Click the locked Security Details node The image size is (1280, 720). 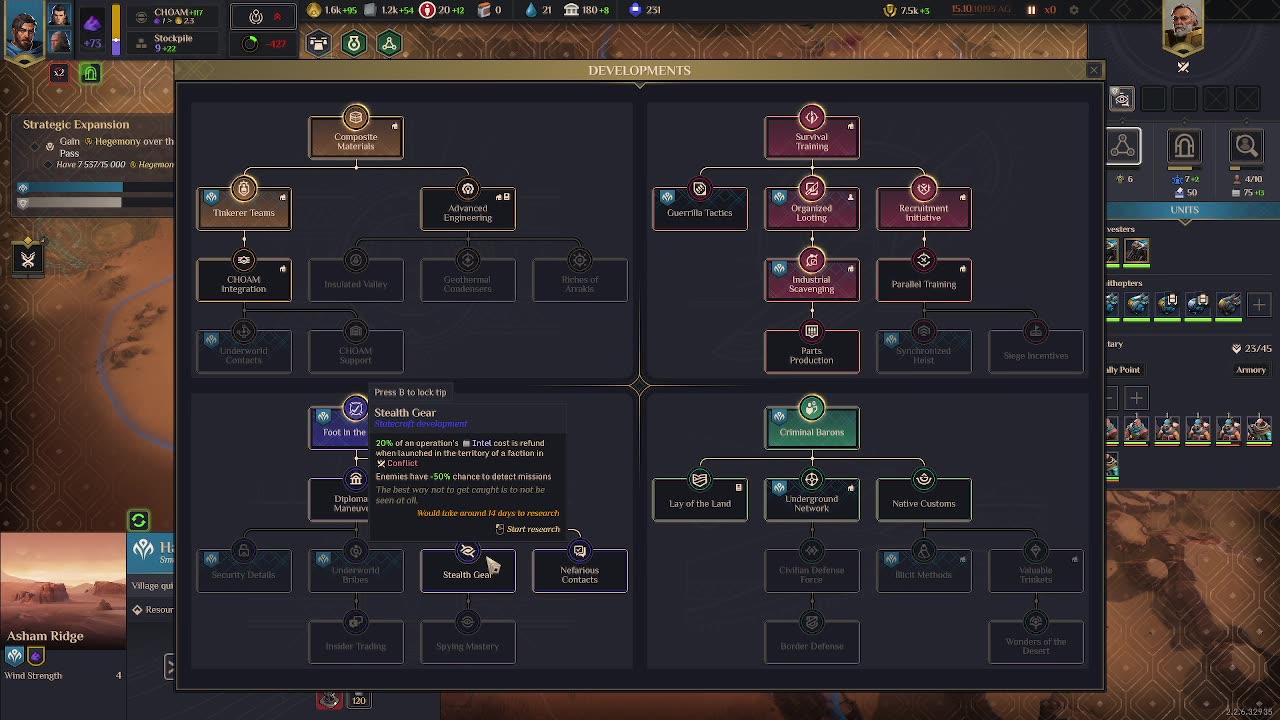click(244, 571)
